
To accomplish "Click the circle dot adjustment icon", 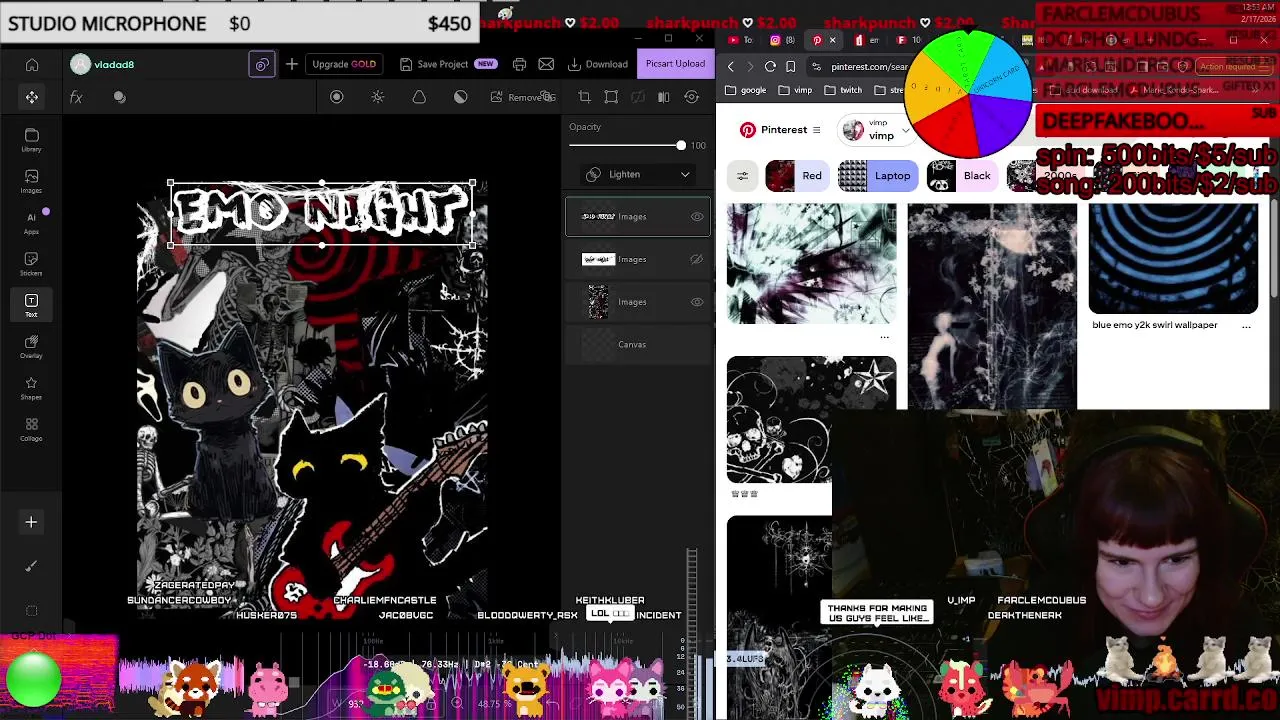I will click(x=336, y=97).
